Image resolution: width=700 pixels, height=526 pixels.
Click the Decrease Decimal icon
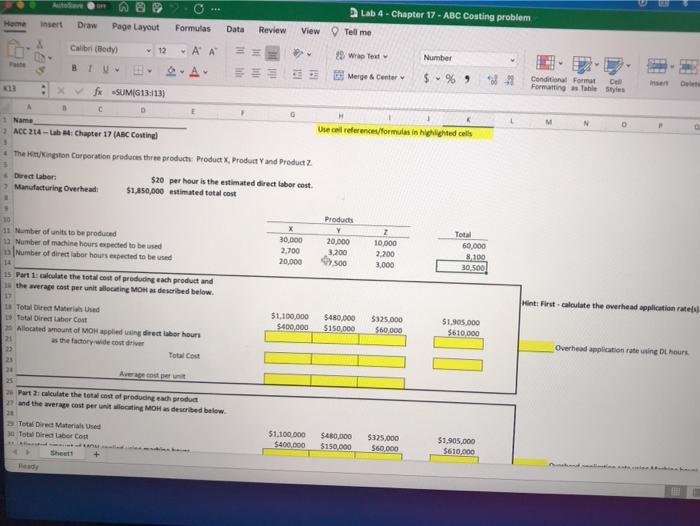[509, 80]
